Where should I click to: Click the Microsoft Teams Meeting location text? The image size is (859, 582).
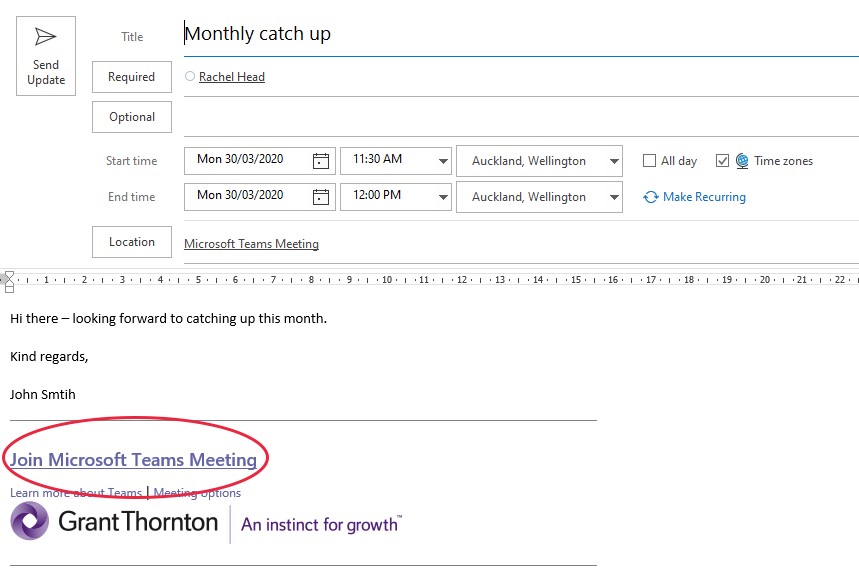[251, 244]
